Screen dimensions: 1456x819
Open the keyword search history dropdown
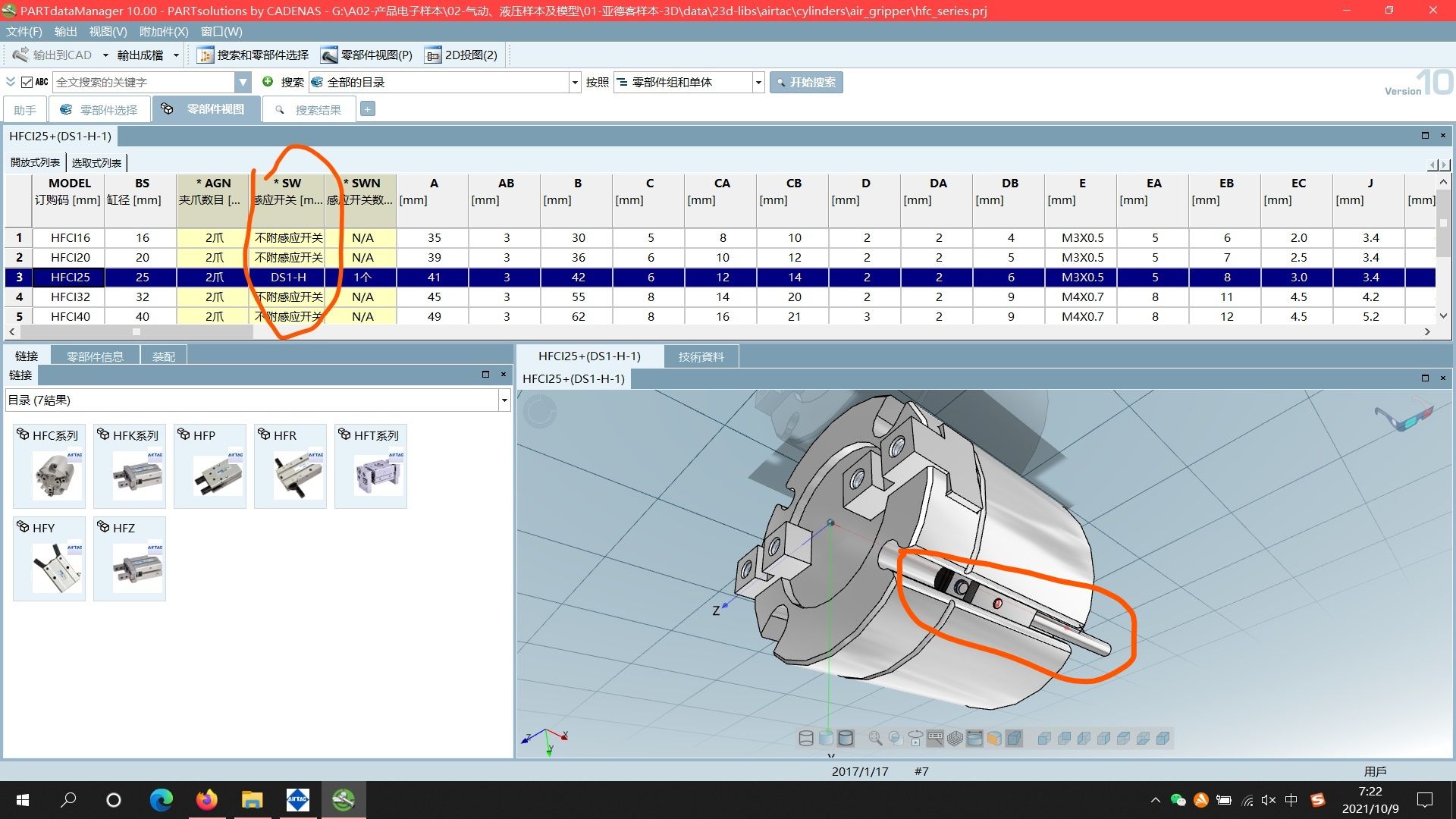243,82
